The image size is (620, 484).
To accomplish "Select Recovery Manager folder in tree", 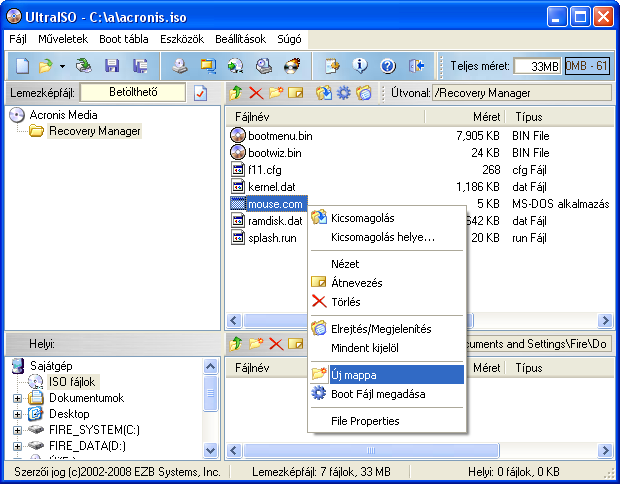I will [95, 131].
